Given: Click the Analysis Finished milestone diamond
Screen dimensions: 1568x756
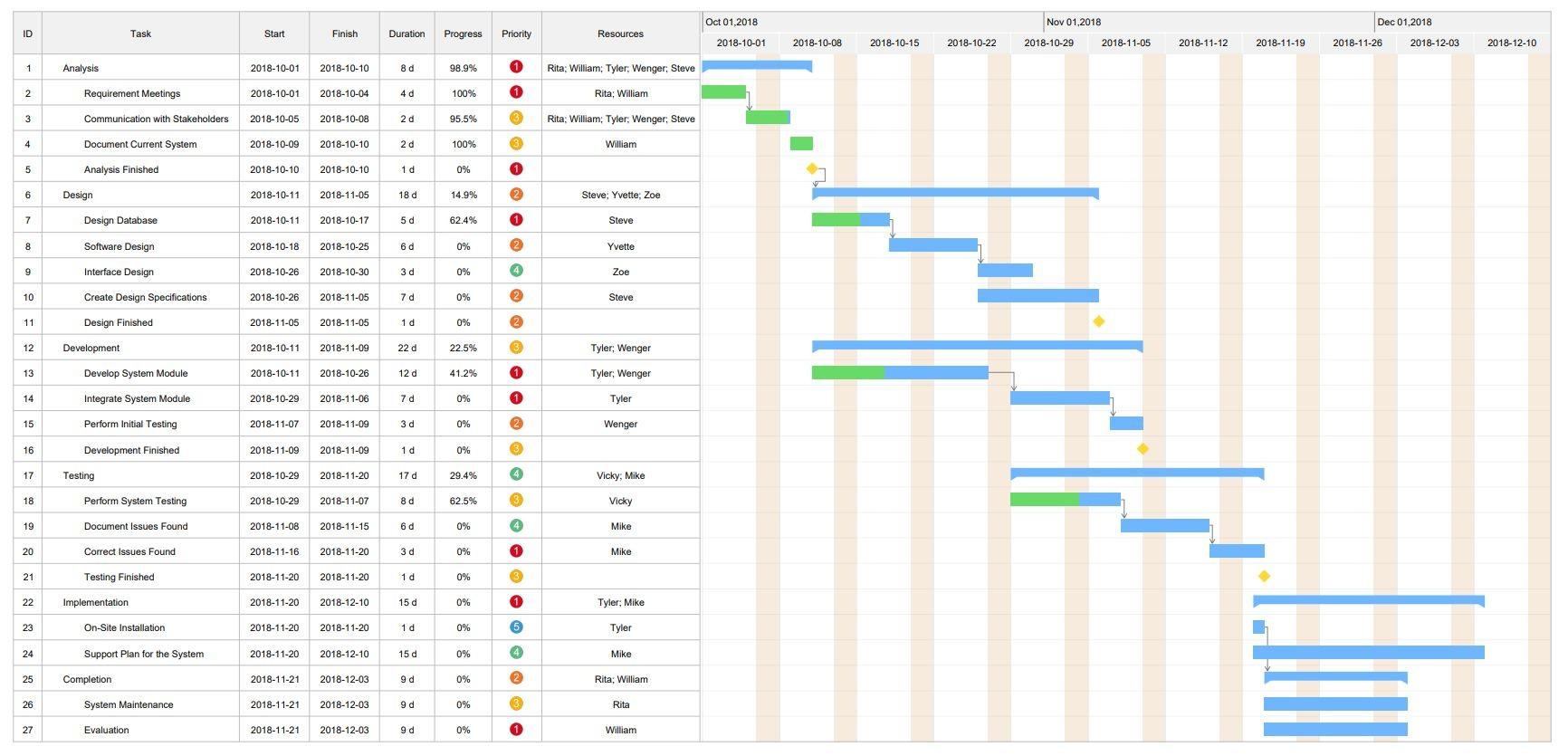Looking at the screenshot, I should pyautogui.click(x=812, y=168).
